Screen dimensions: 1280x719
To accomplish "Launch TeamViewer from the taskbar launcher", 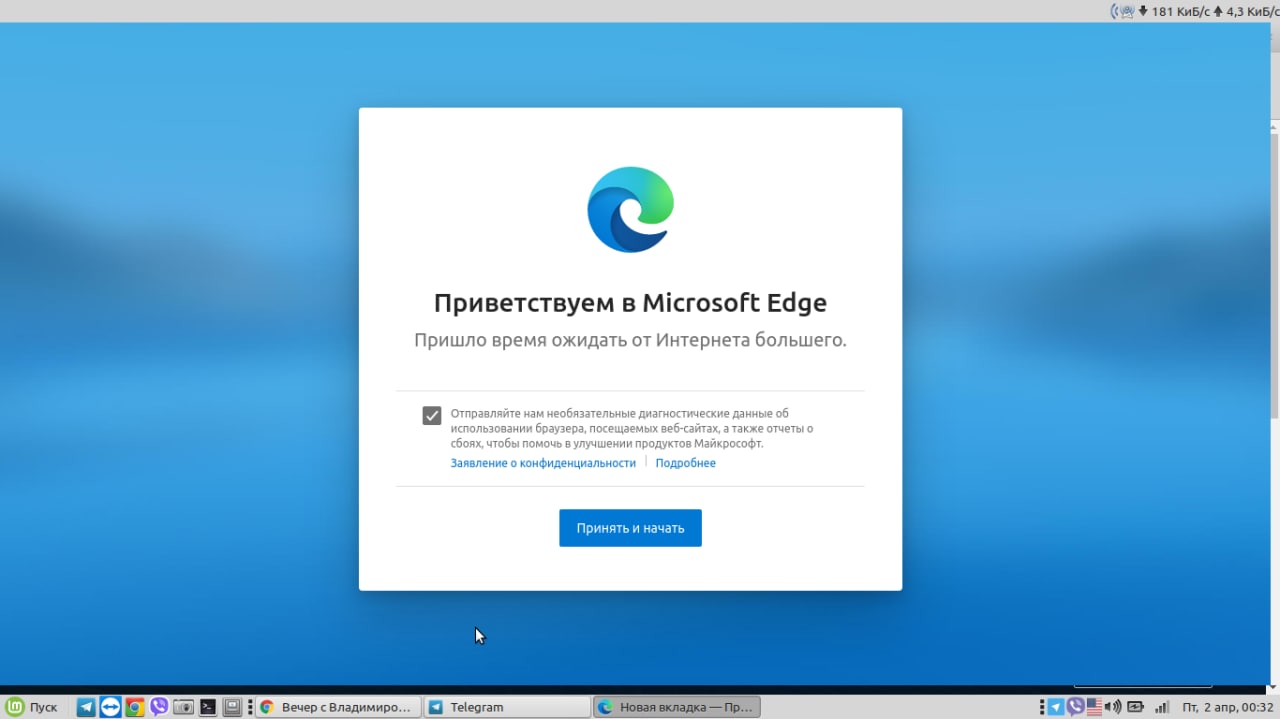I will pyautogui.click(x=111, y=707).
